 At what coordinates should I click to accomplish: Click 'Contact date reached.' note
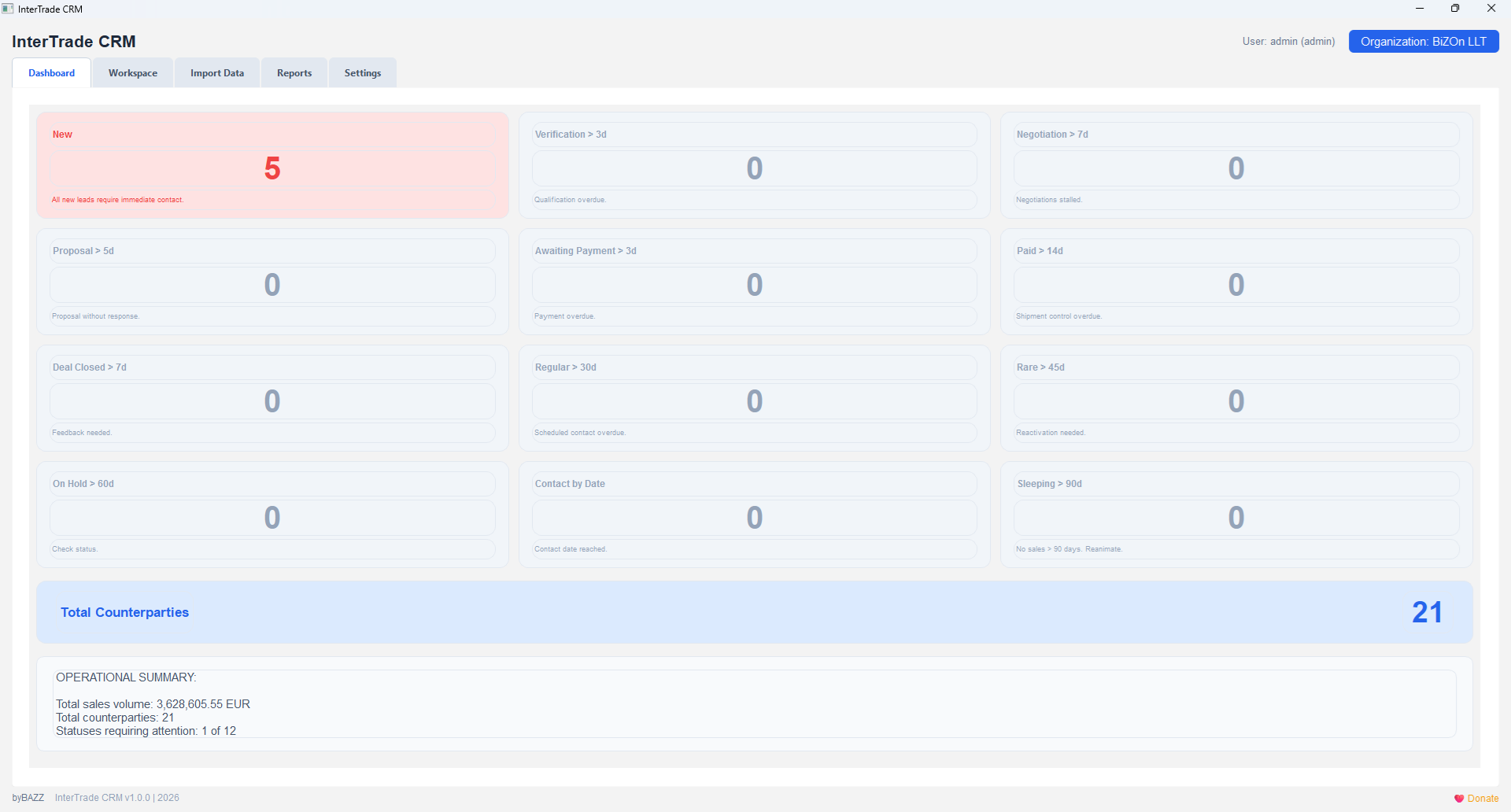click(x=571, y=549)
